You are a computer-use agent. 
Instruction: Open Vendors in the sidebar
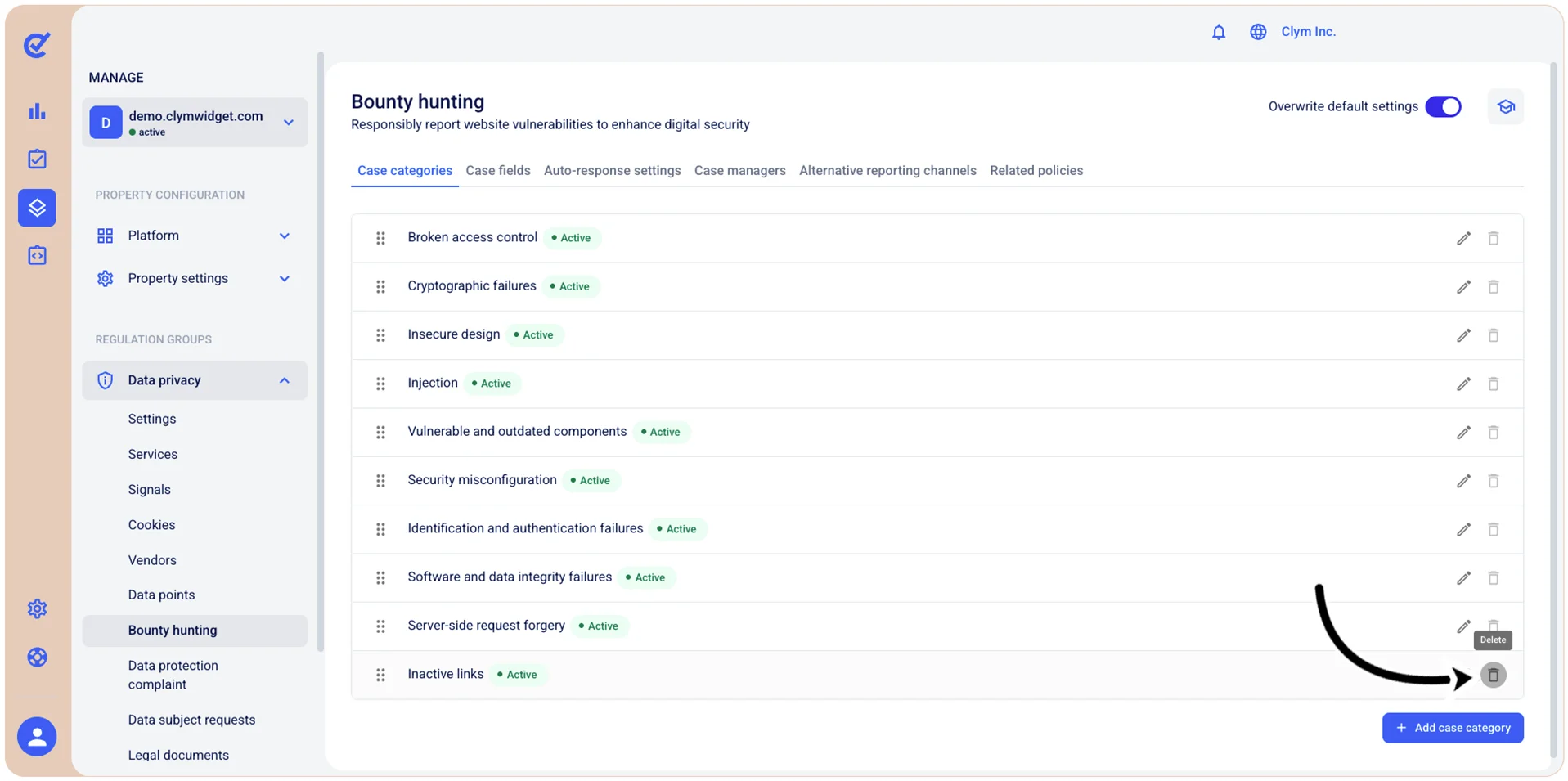coord(152,560)
